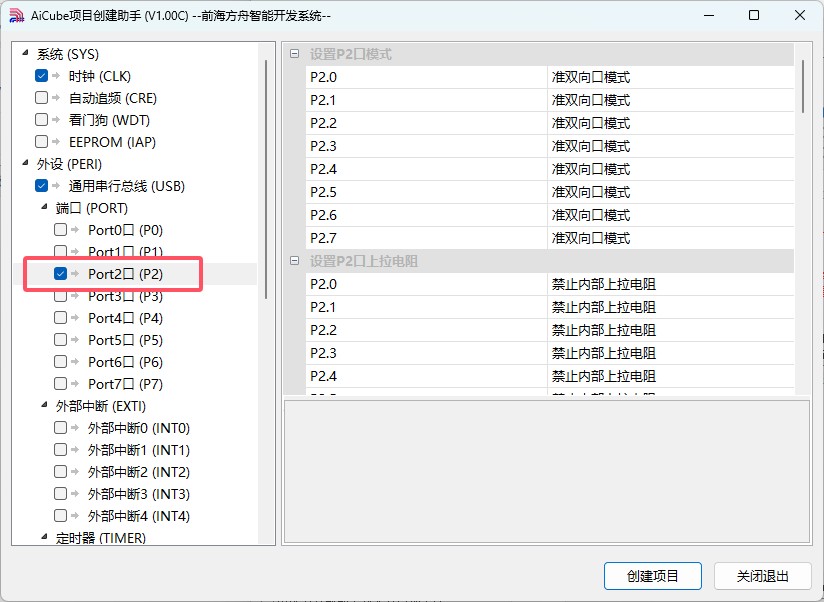Tick 外部中断2 (INT2) checkbox
This screenshot has width=824, height=602.
[60, 472]
